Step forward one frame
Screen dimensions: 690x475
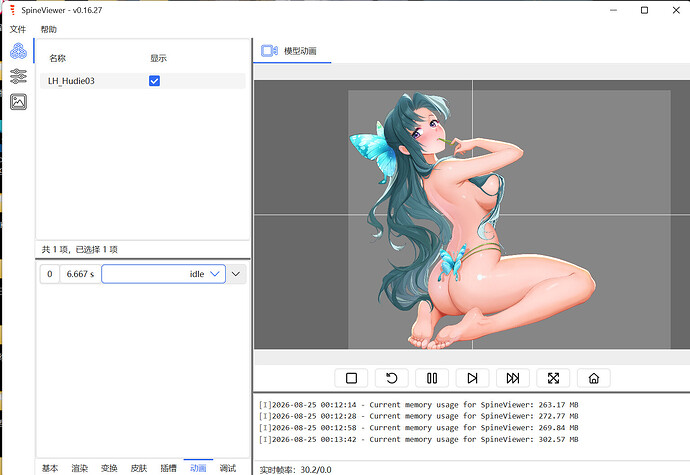(x=473, y=378)
